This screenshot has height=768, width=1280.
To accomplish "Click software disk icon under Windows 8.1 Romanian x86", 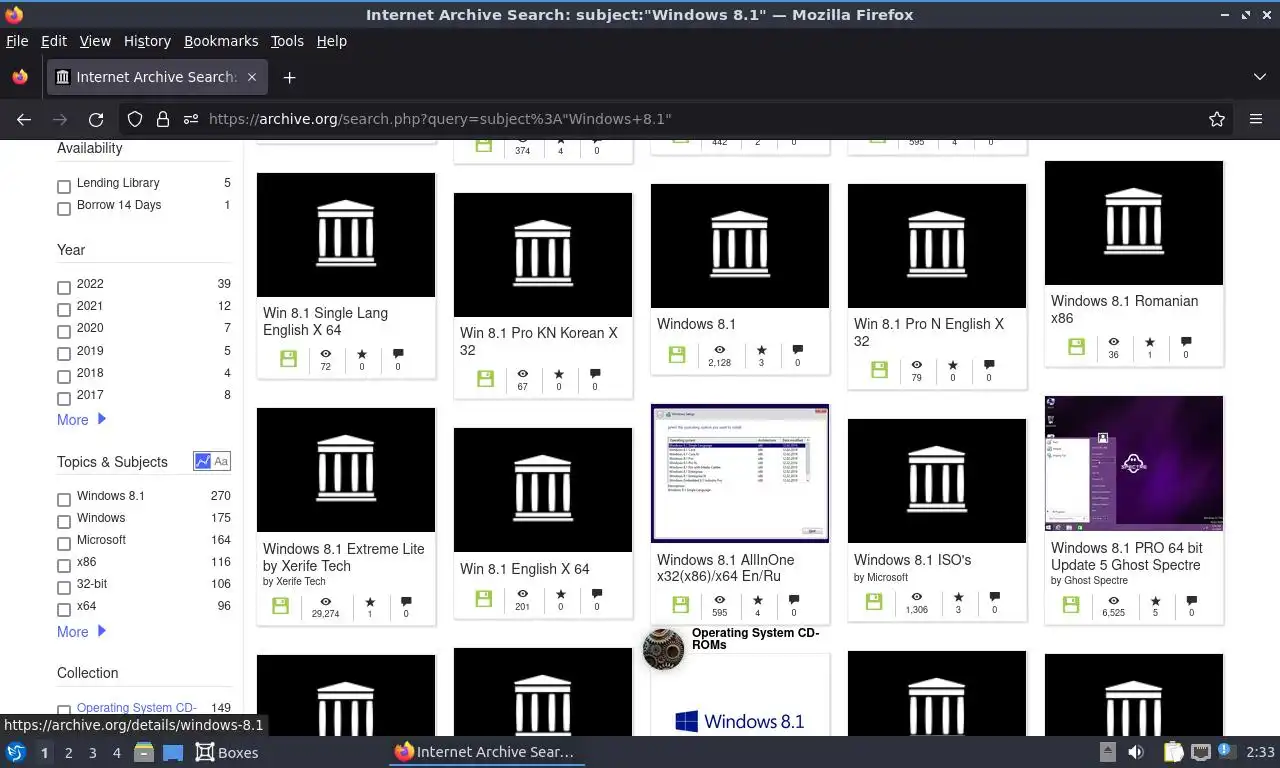I will pos(1077,347).
